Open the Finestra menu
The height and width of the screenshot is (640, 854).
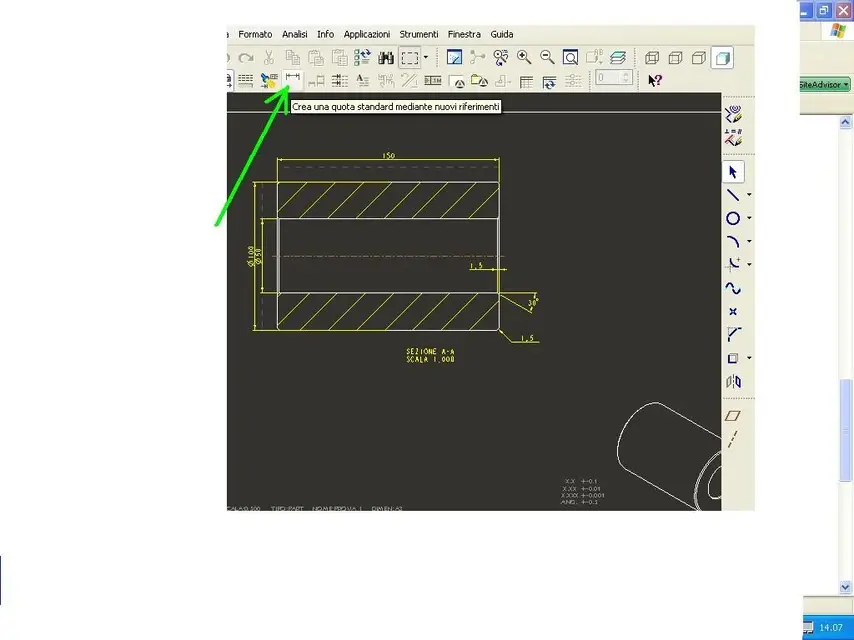(x=464, y=34)
